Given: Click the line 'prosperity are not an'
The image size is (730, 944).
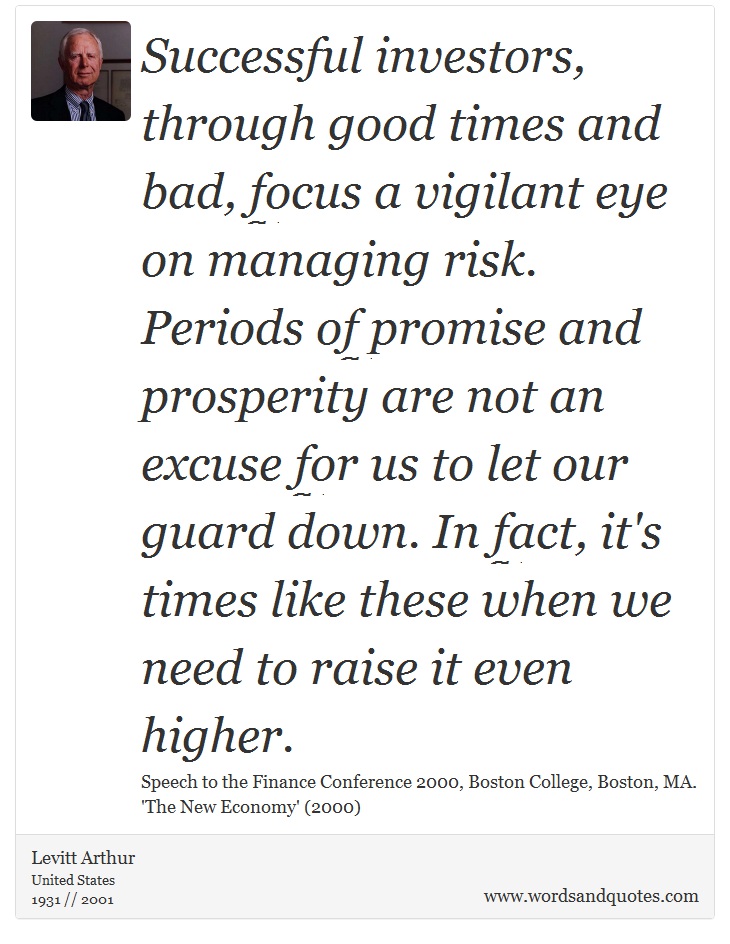Looking at the screenshot, I should tap(373, 399).
